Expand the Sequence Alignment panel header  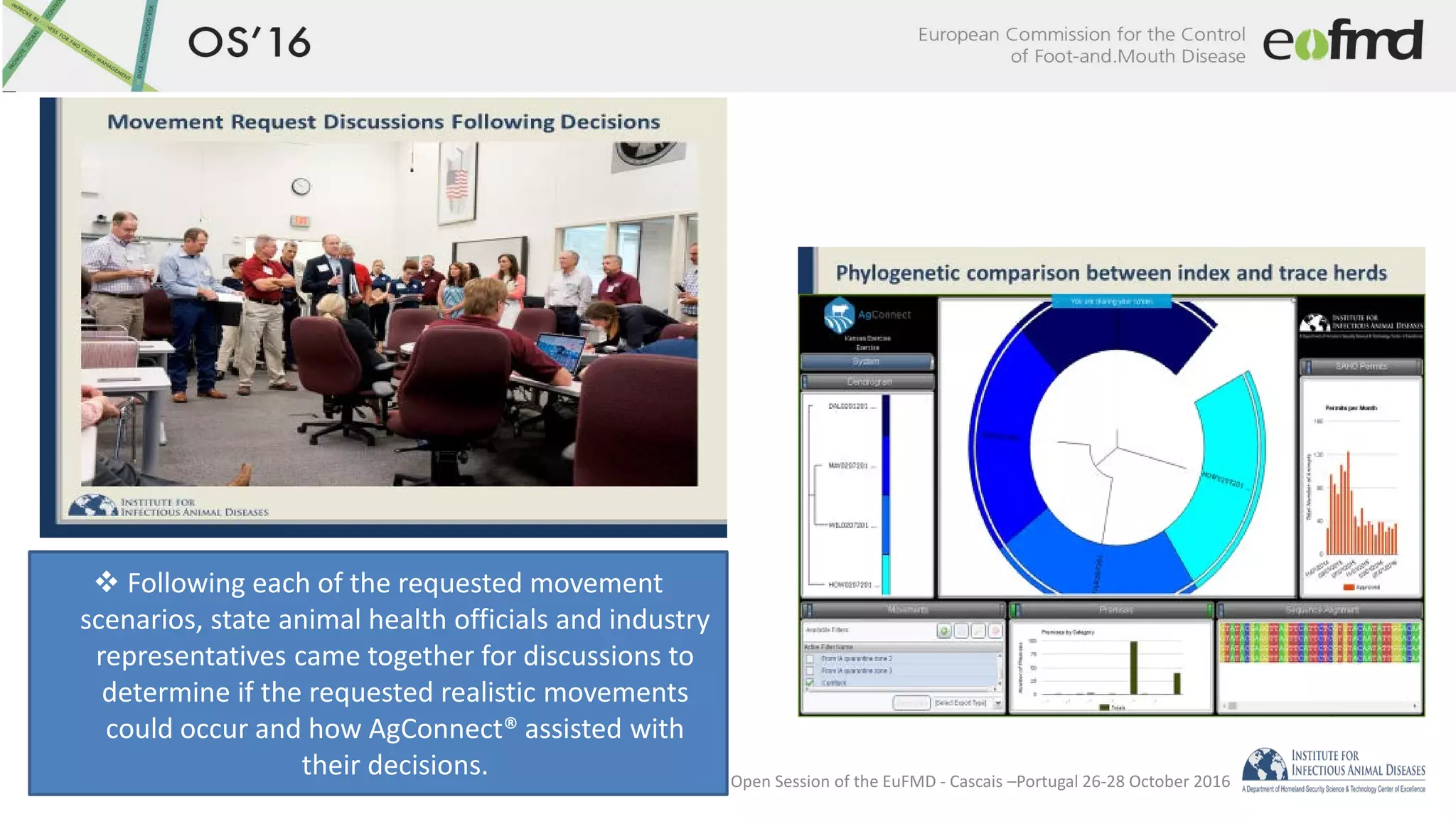[1321, 610]
